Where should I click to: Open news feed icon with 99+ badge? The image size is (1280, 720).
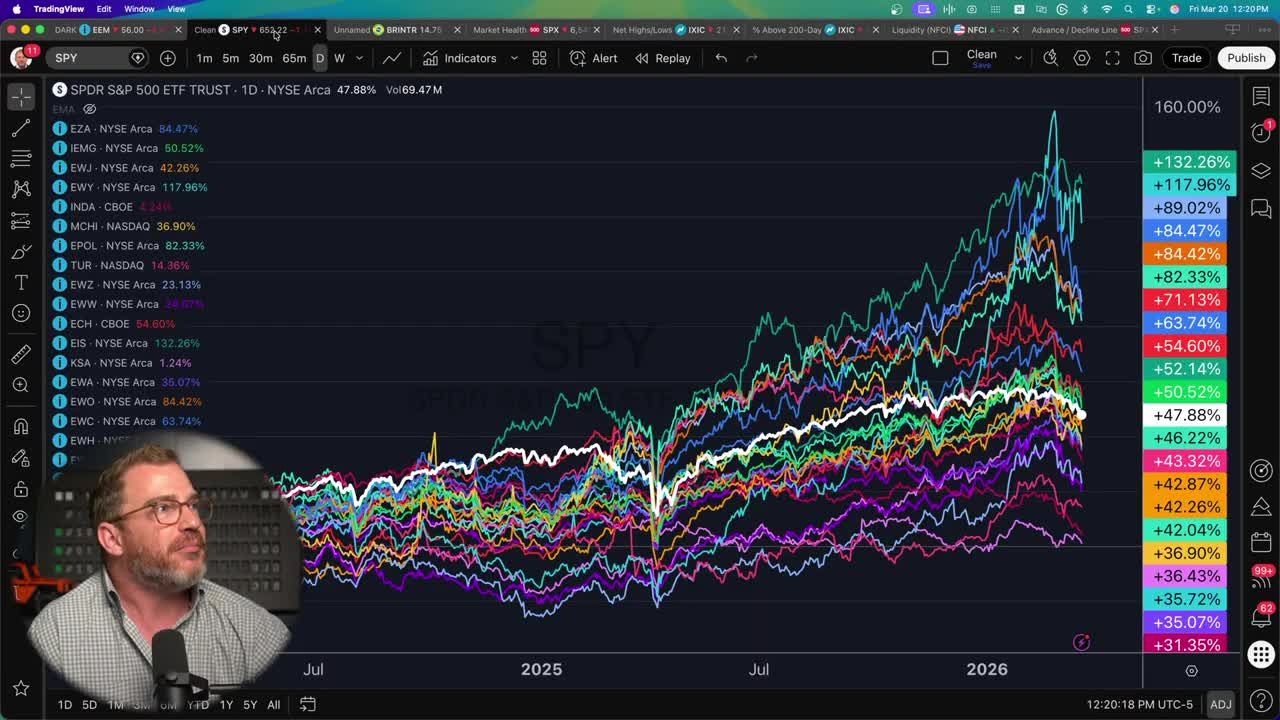1261,580
